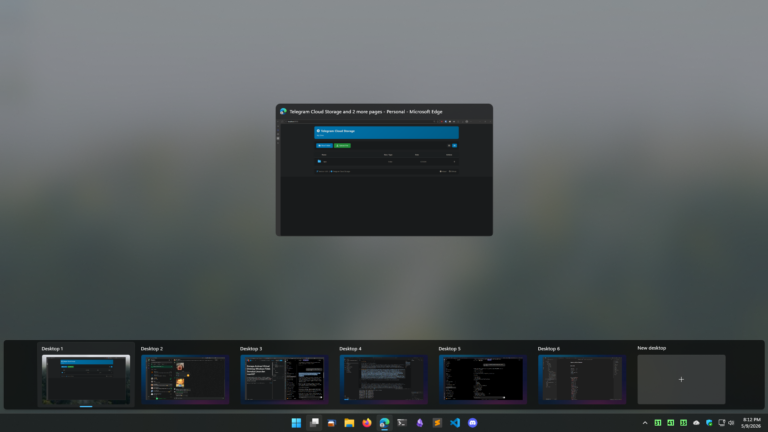The width and height of the screenshot is (768, 432).
Task: Open the OneDrive cloud tray icon
Action: (696, 423)
